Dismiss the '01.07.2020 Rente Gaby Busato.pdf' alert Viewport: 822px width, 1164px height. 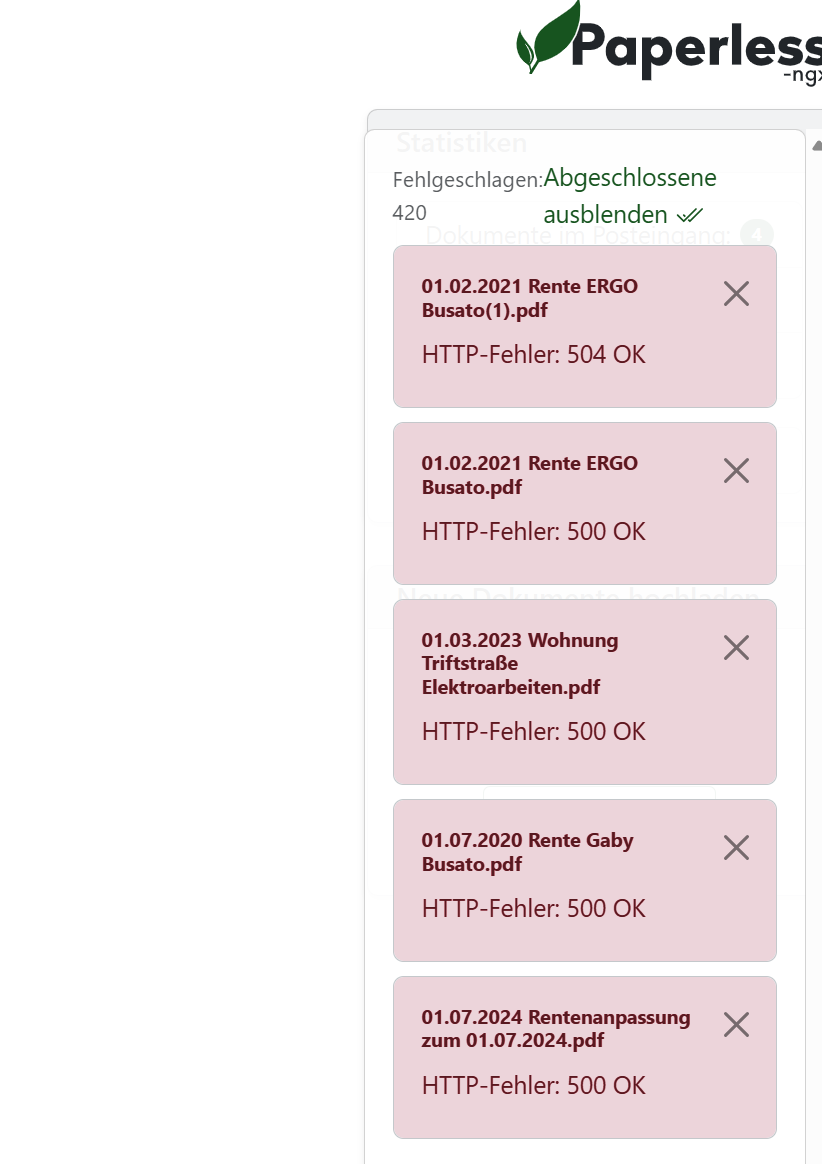736,848
